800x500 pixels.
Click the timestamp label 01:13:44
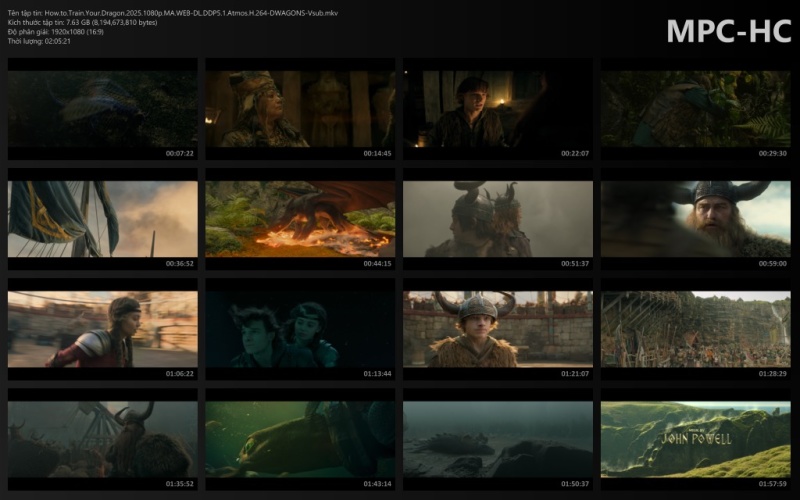[x=377, y=374]
